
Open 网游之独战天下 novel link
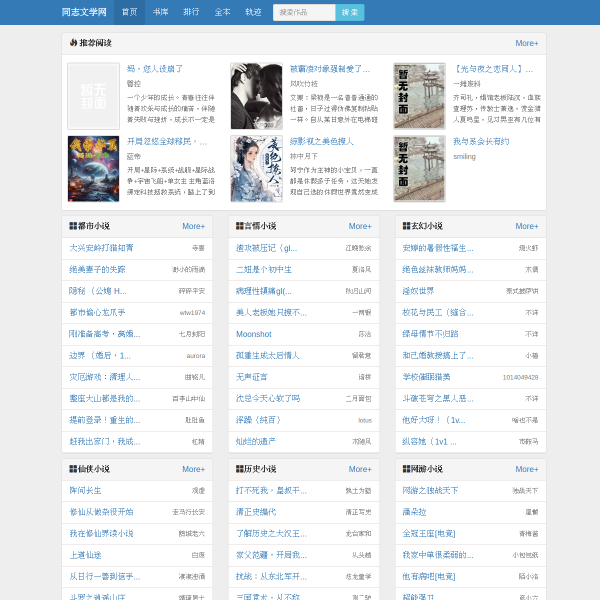[430, 491]
